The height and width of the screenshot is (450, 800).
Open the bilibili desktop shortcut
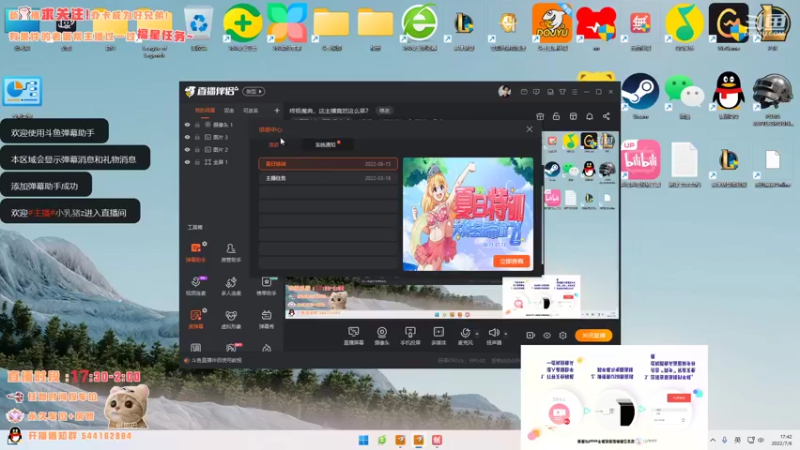pos(640,162)
